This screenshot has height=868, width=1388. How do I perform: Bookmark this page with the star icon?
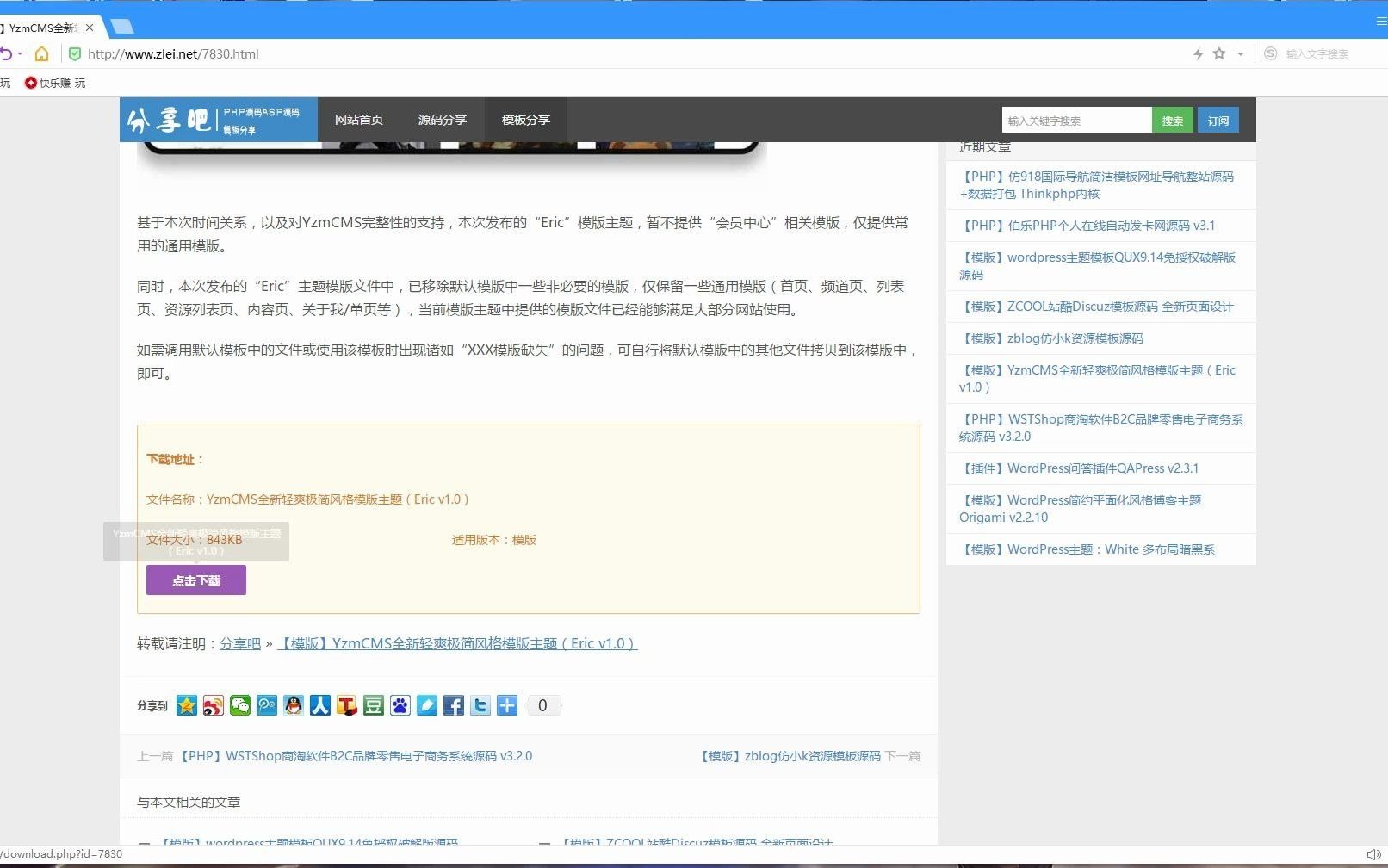click(x=1219, y=53)
